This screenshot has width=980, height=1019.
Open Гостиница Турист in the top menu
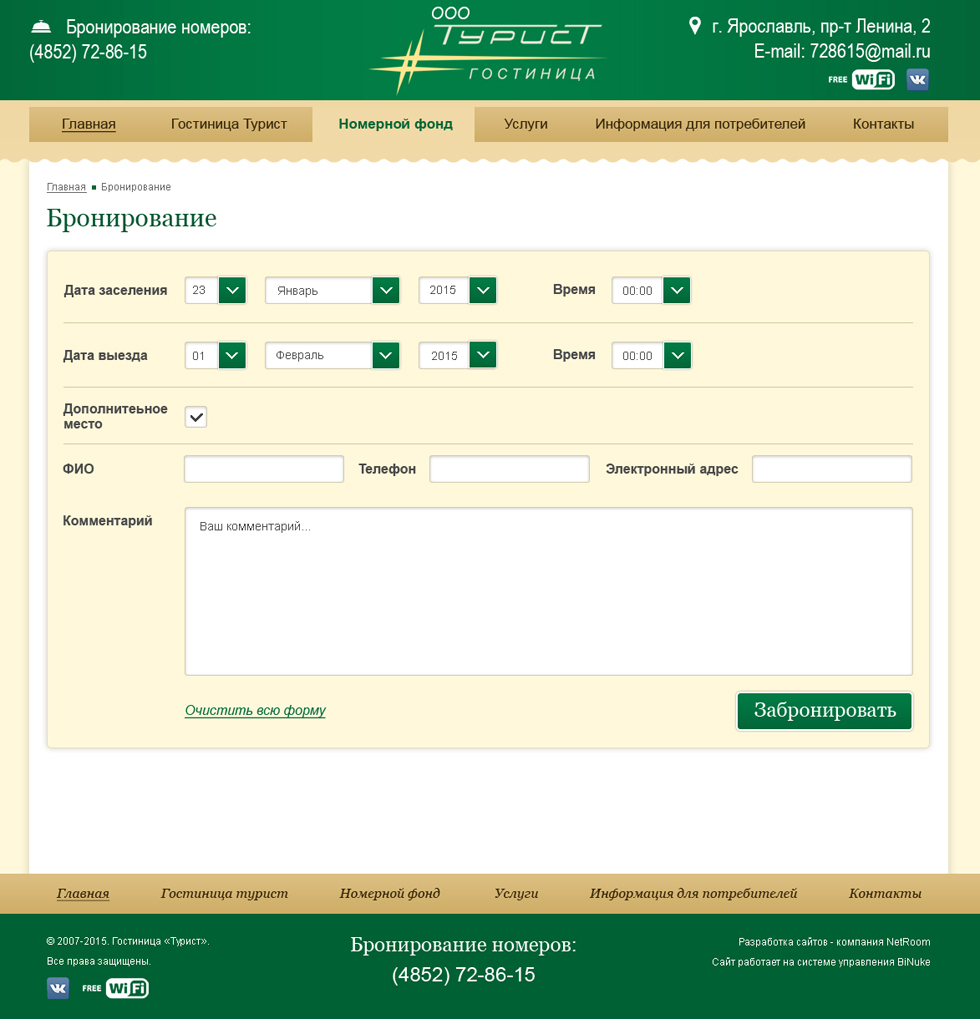click(x=229, y=124)
